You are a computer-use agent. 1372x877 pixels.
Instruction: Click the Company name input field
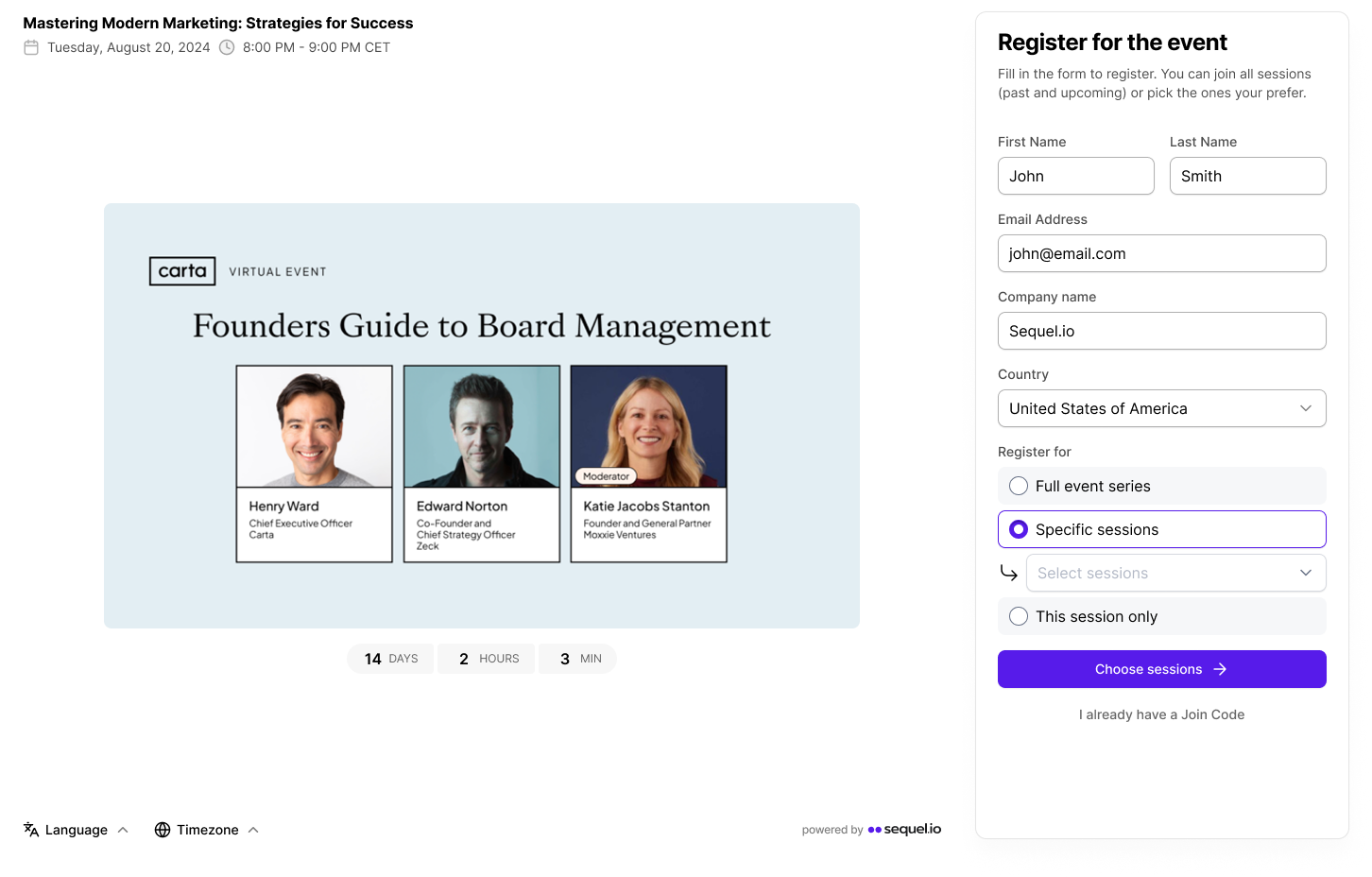click(1162, 331)
